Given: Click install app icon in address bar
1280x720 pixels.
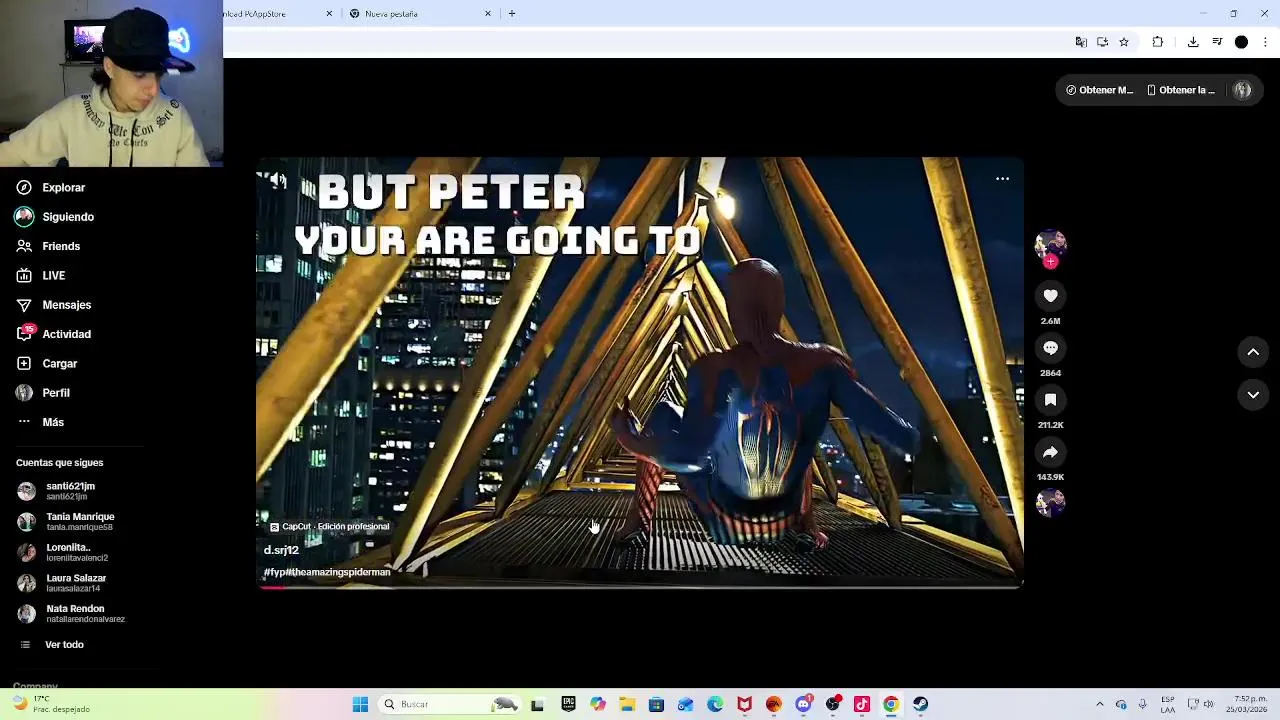Looking at the screenshot, I should click(x=1102, y=42).
